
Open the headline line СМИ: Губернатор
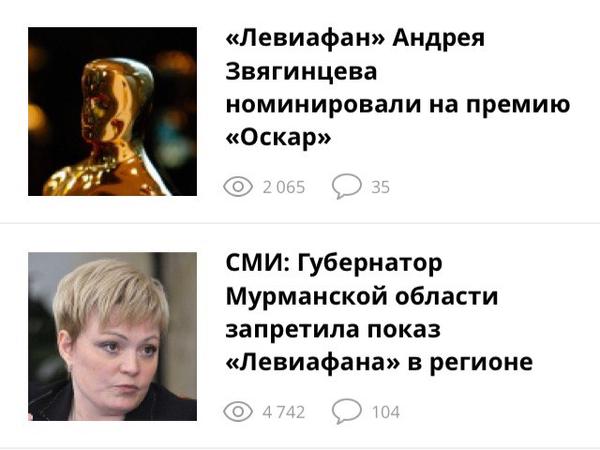[334, 264]
